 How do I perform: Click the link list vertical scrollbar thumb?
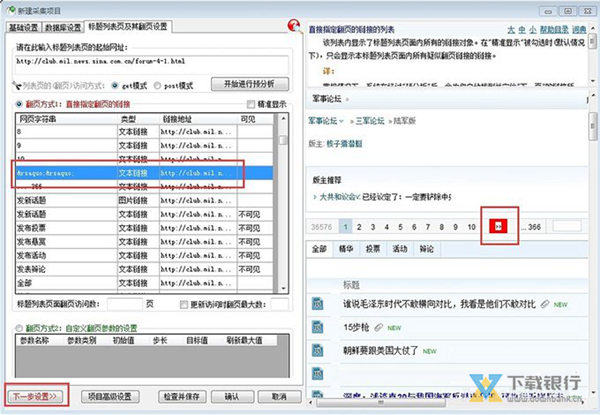(283, 140)
